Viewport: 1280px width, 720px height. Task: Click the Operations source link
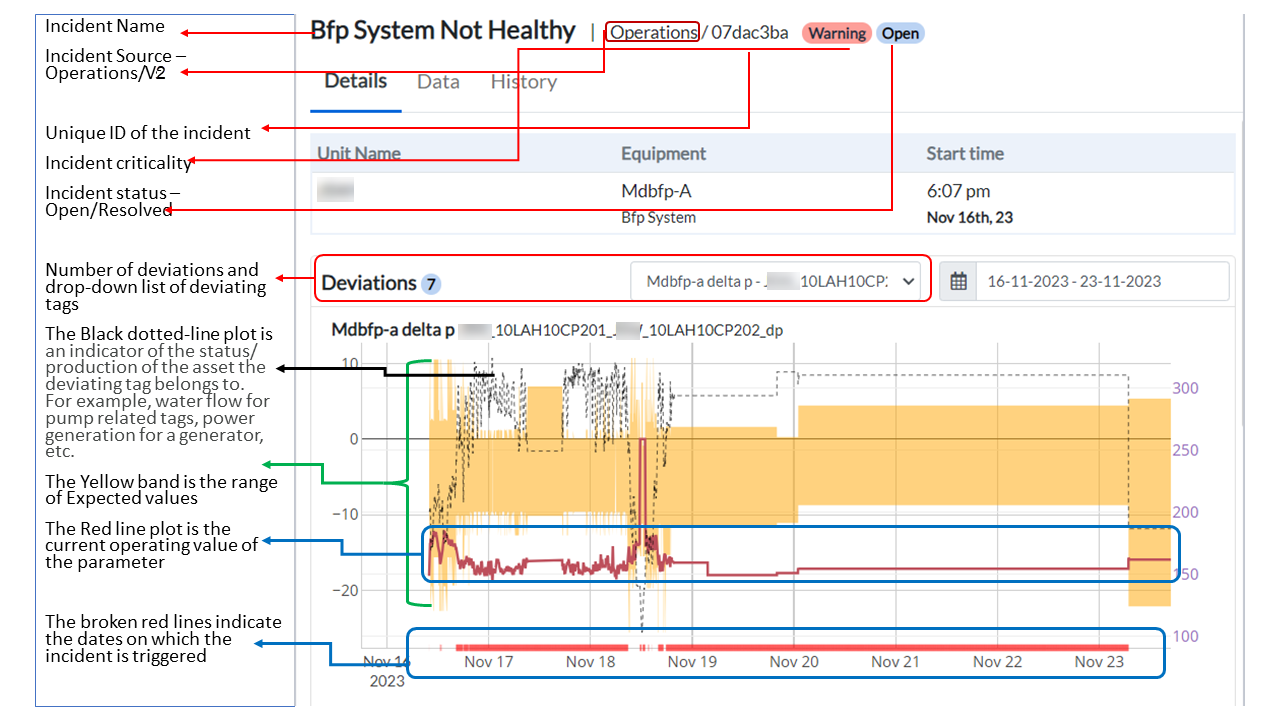tap(653, 32)
